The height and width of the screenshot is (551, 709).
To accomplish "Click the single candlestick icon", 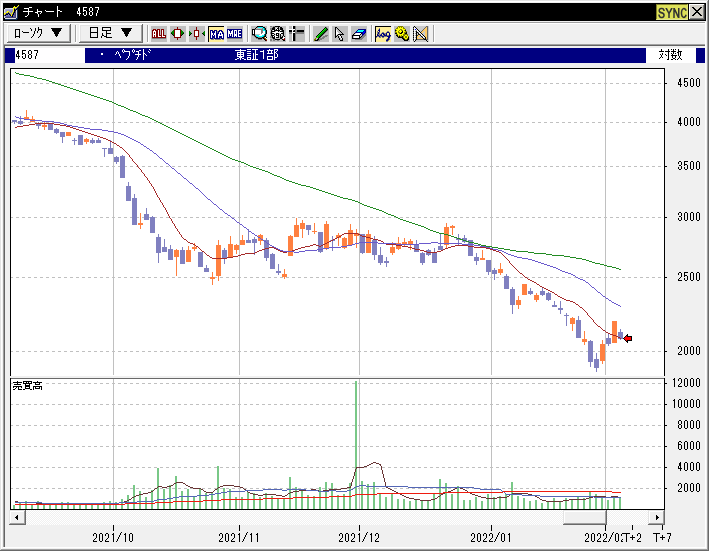I will 178,33.
